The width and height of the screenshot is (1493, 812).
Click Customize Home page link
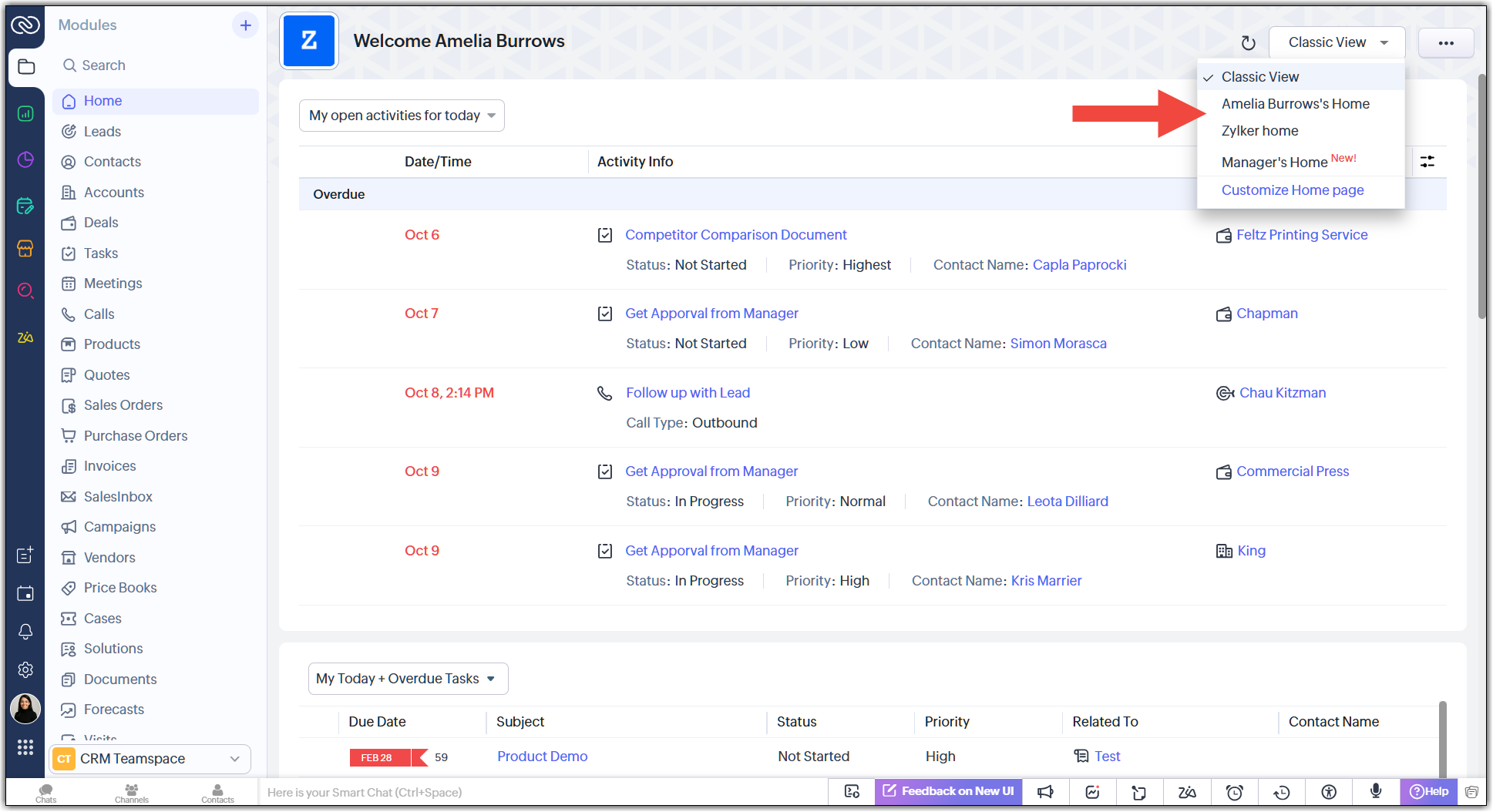pyautogui.click(x=1292, y=190)
